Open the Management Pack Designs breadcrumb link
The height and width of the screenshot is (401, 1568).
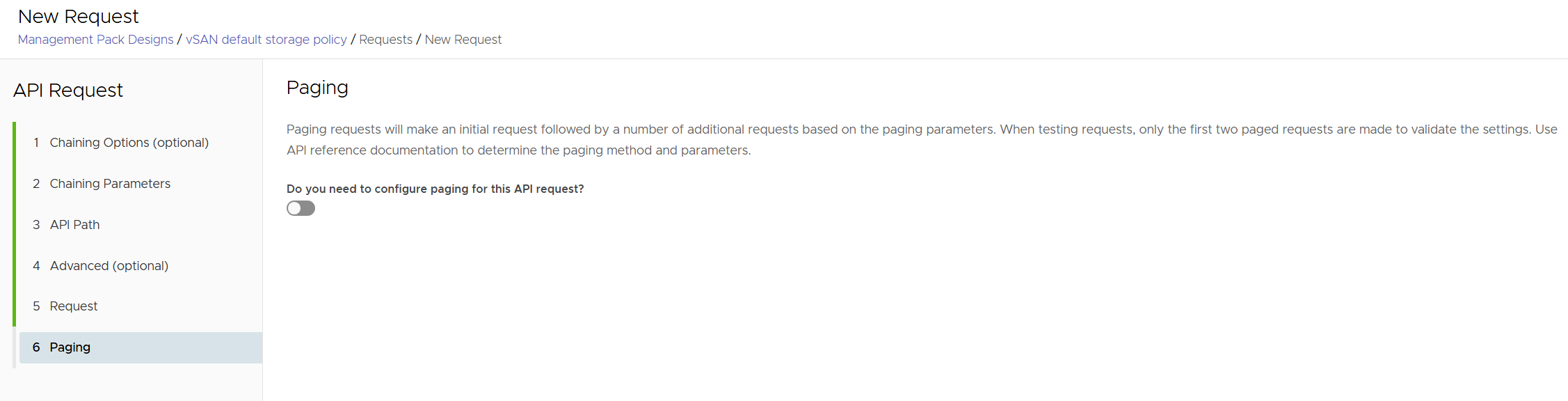(95, 40)
